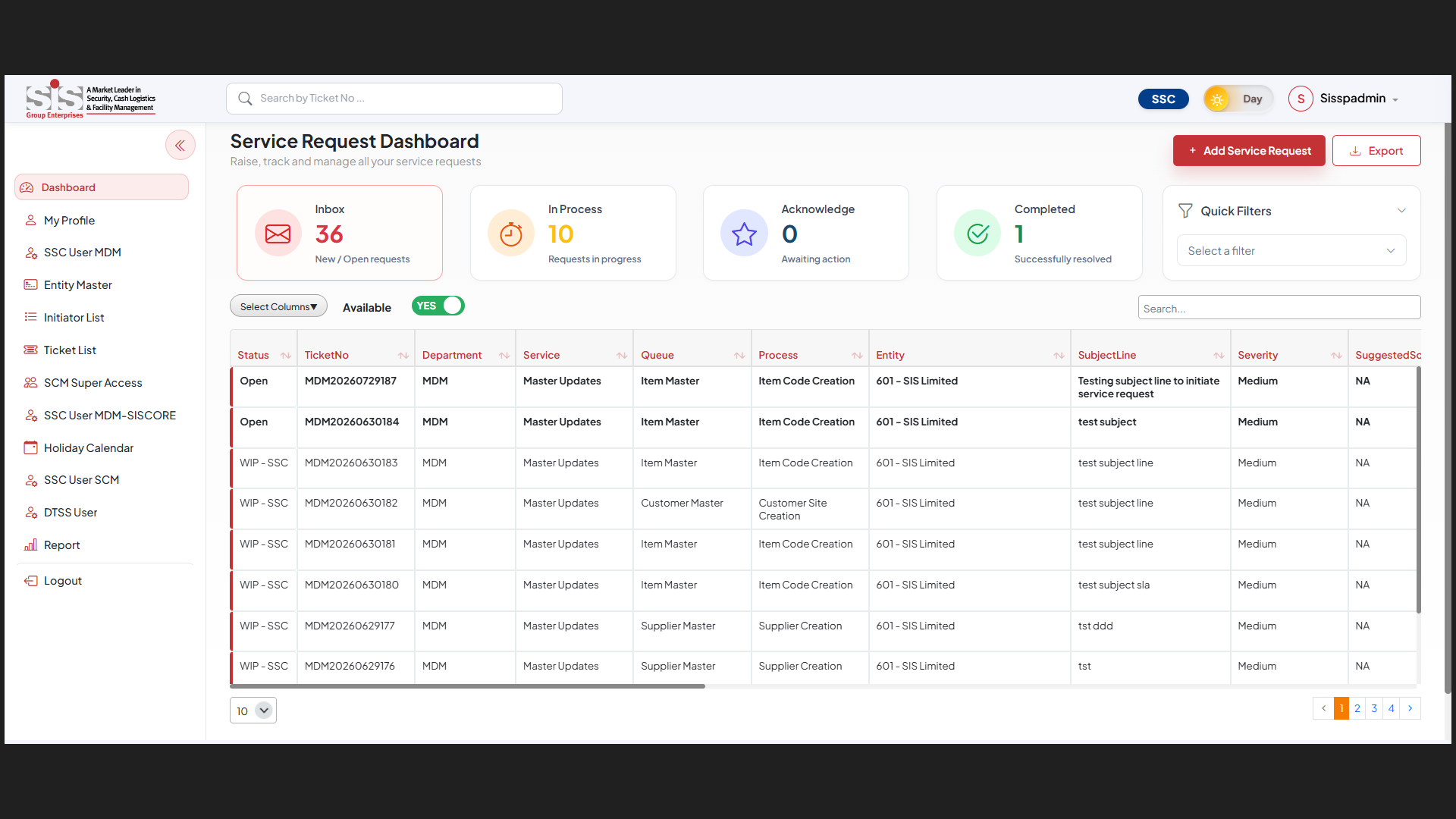Click the Initiator List icon
This screenshot has width=1456, height=819.
(x=30, y=318)
